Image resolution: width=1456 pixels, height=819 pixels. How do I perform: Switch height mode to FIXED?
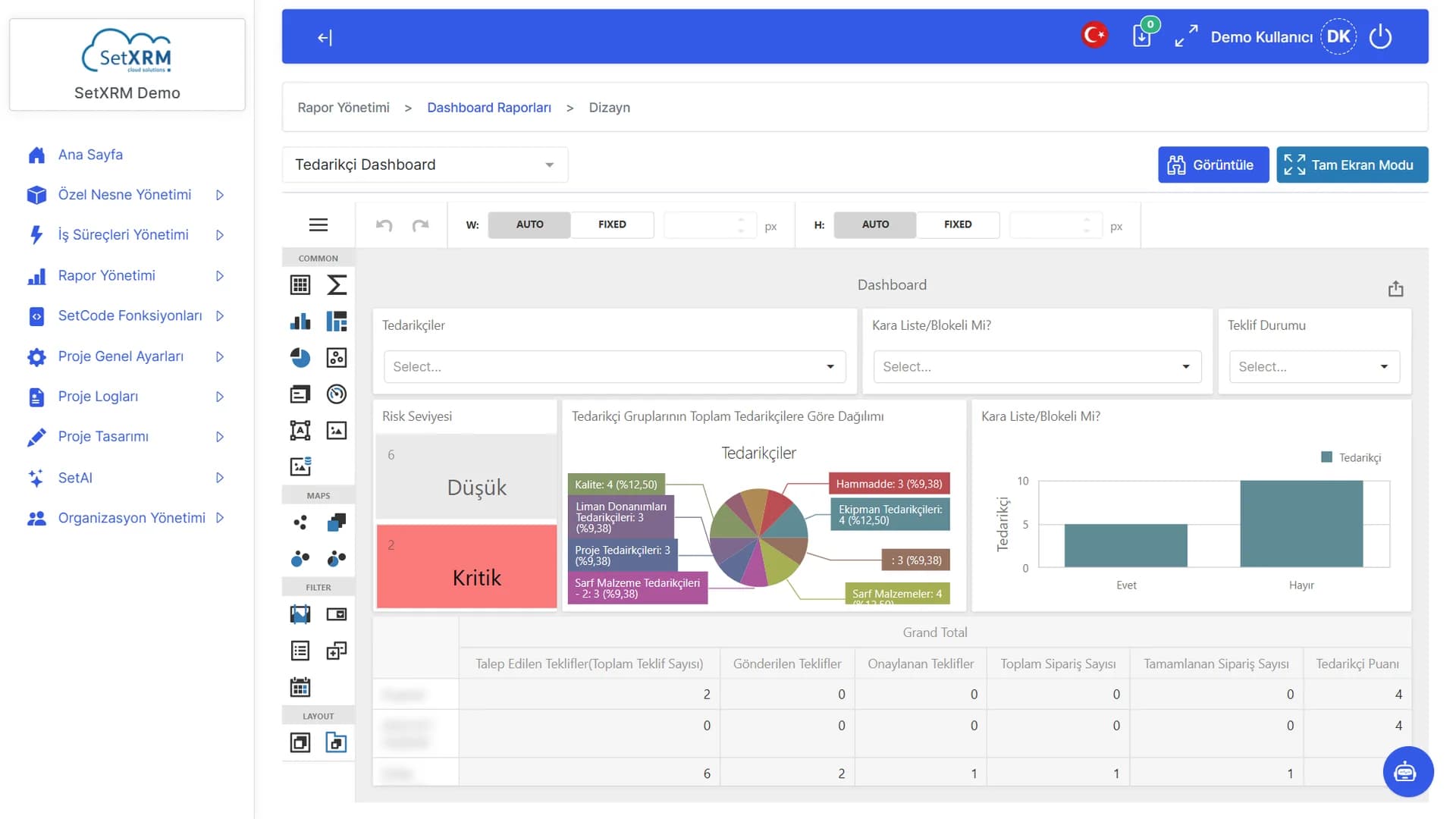pyautogui.click(x=958, y=224)
